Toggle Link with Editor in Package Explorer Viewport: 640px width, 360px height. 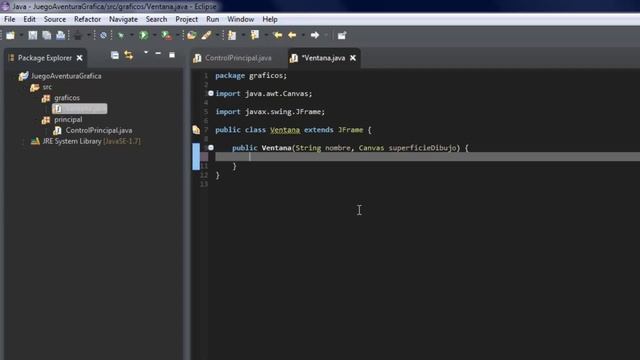[129, 55]
